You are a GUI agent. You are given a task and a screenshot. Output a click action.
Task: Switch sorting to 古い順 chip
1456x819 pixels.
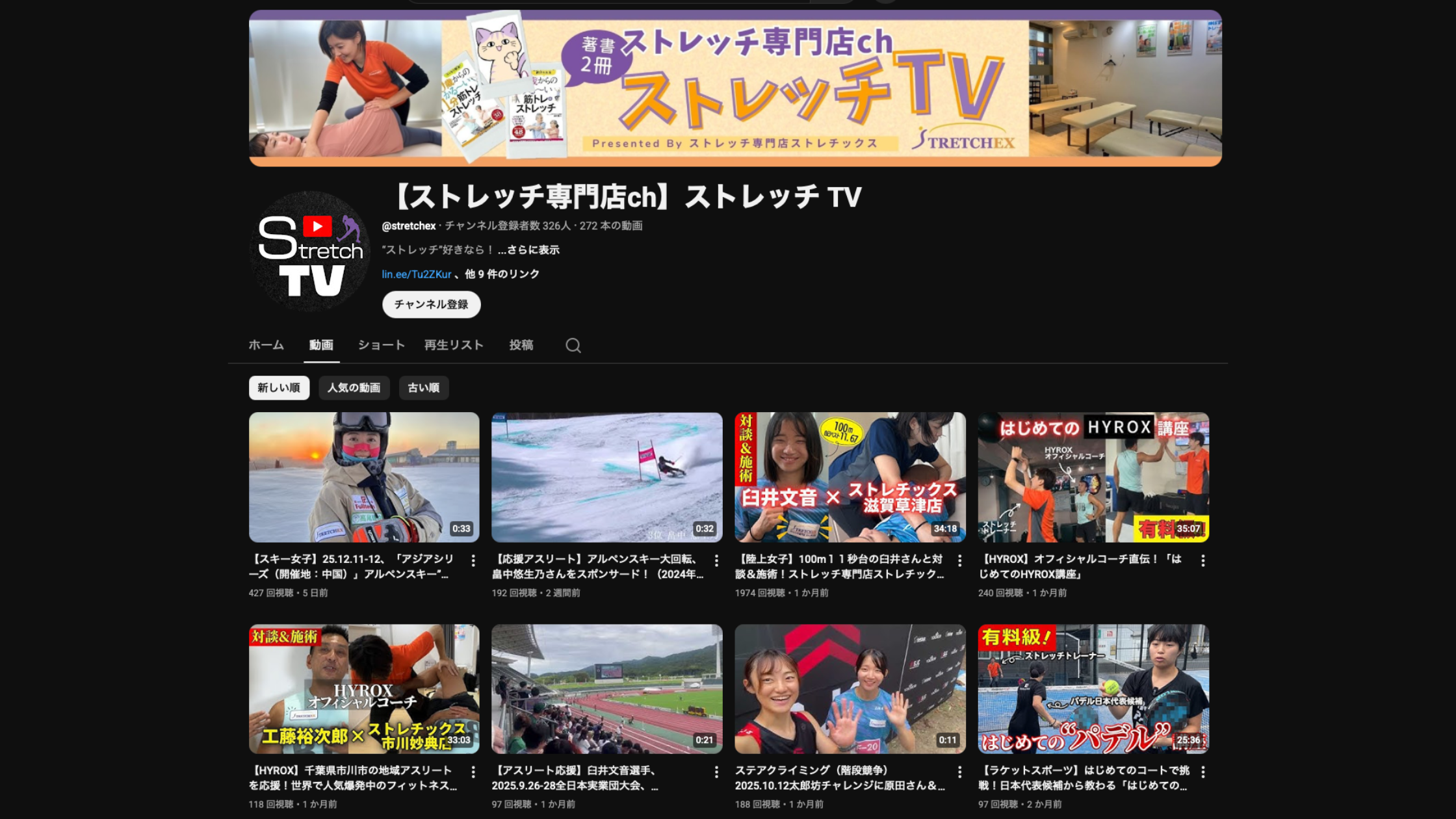click(423, 388)
